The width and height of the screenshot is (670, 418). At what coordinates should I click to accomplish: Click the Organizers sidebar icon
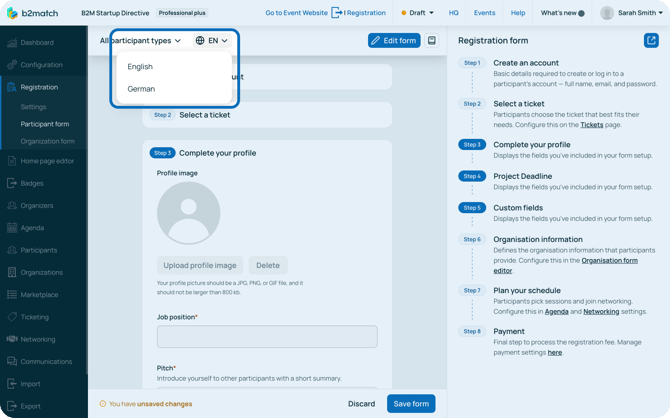[x=12, y=205]
